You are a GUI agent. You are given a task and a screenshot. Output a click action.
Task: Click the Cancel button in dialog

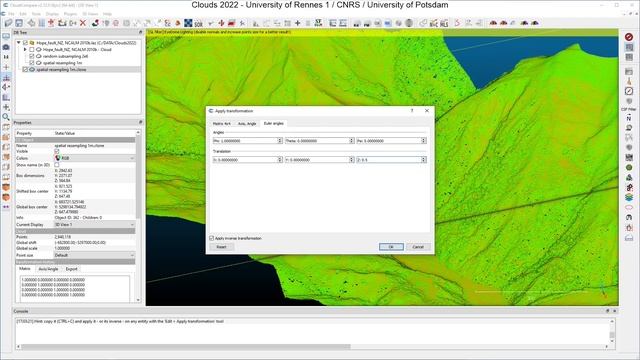click(418, 247)
